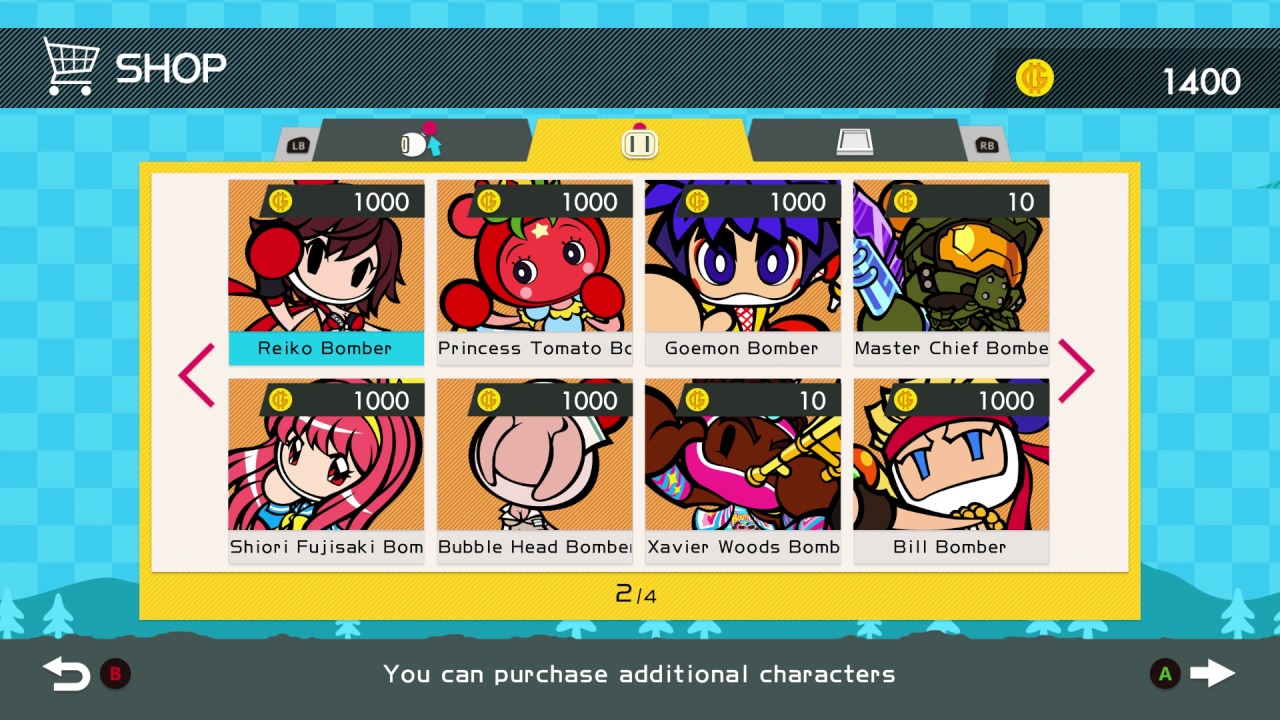Click the LB shoulder button icon
The width and height of the screenshot is (1280, 720).
tap(297, 145)
